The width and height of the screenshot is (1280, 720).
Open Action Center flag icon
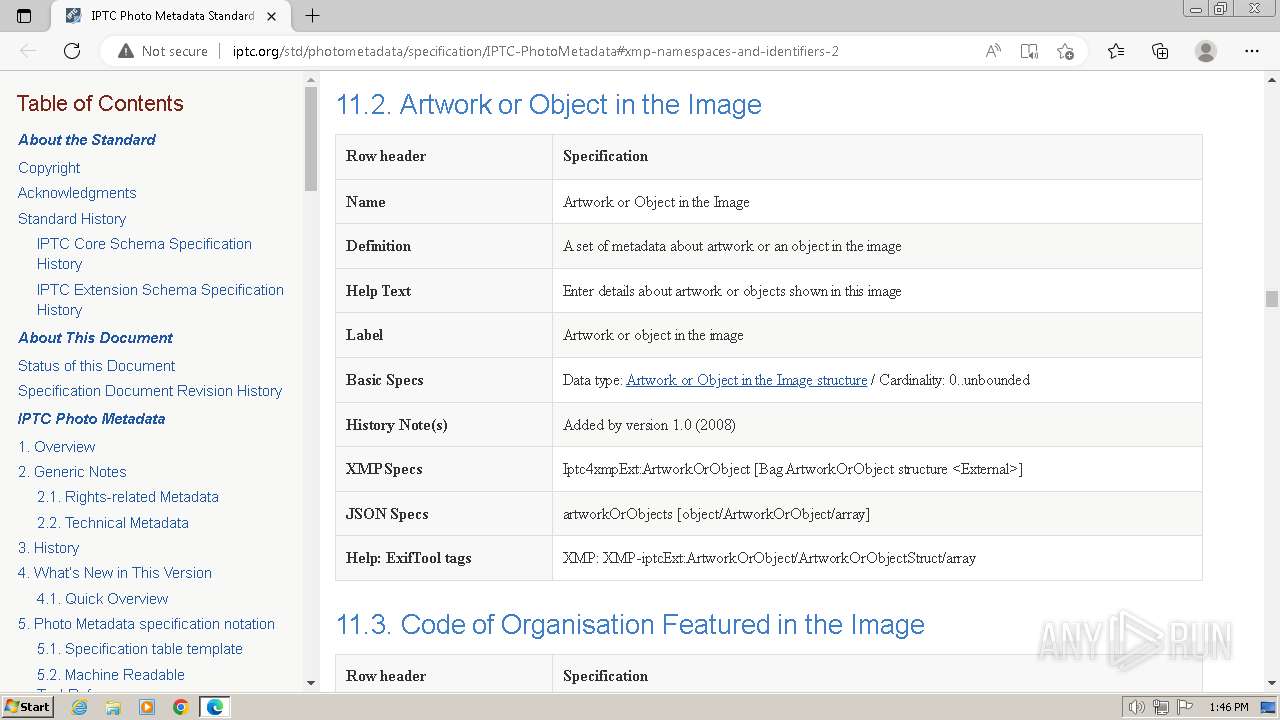coord(1184,707)
